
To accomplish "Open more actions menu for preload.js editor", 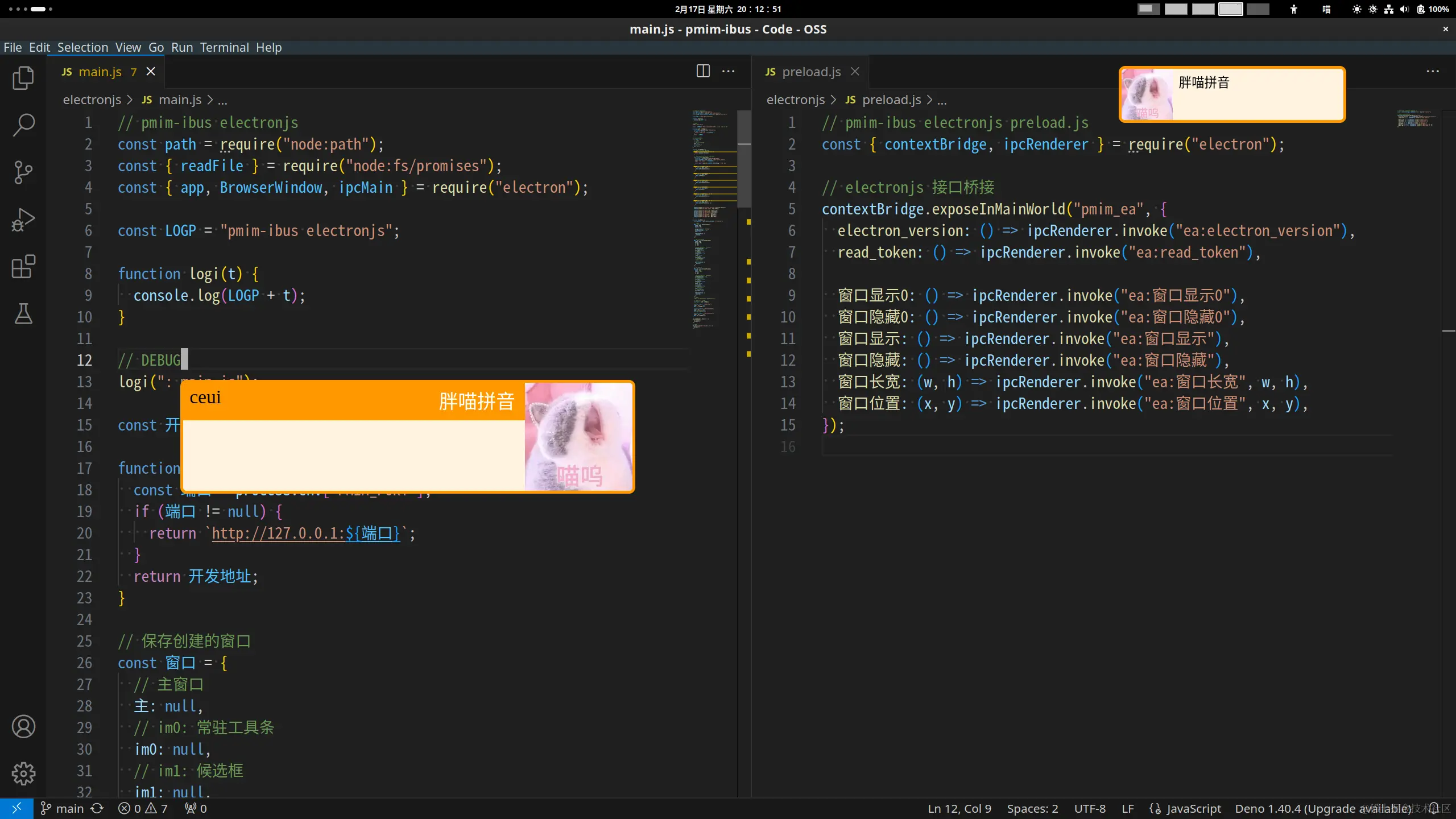I will pos(1432,71).
